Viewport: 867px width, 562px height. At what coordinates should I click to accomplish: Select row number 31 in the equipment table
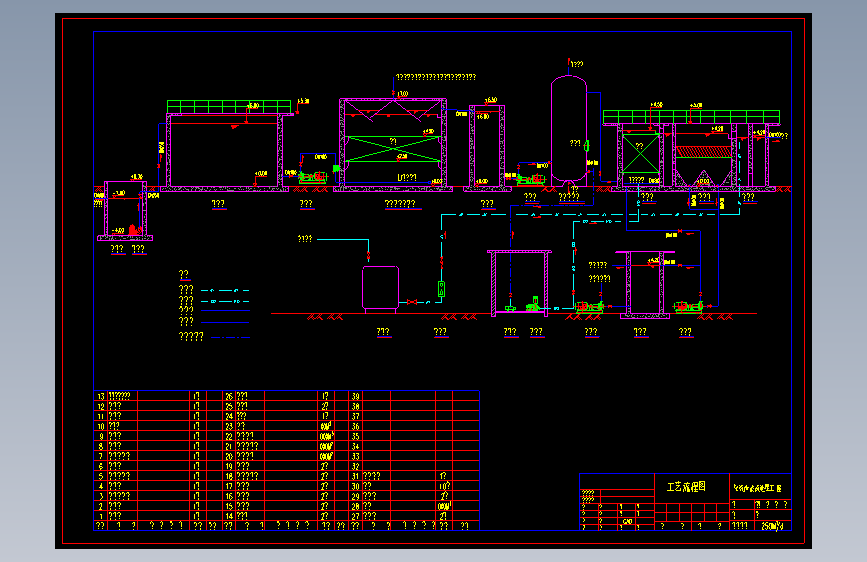(x=356, y=476)
